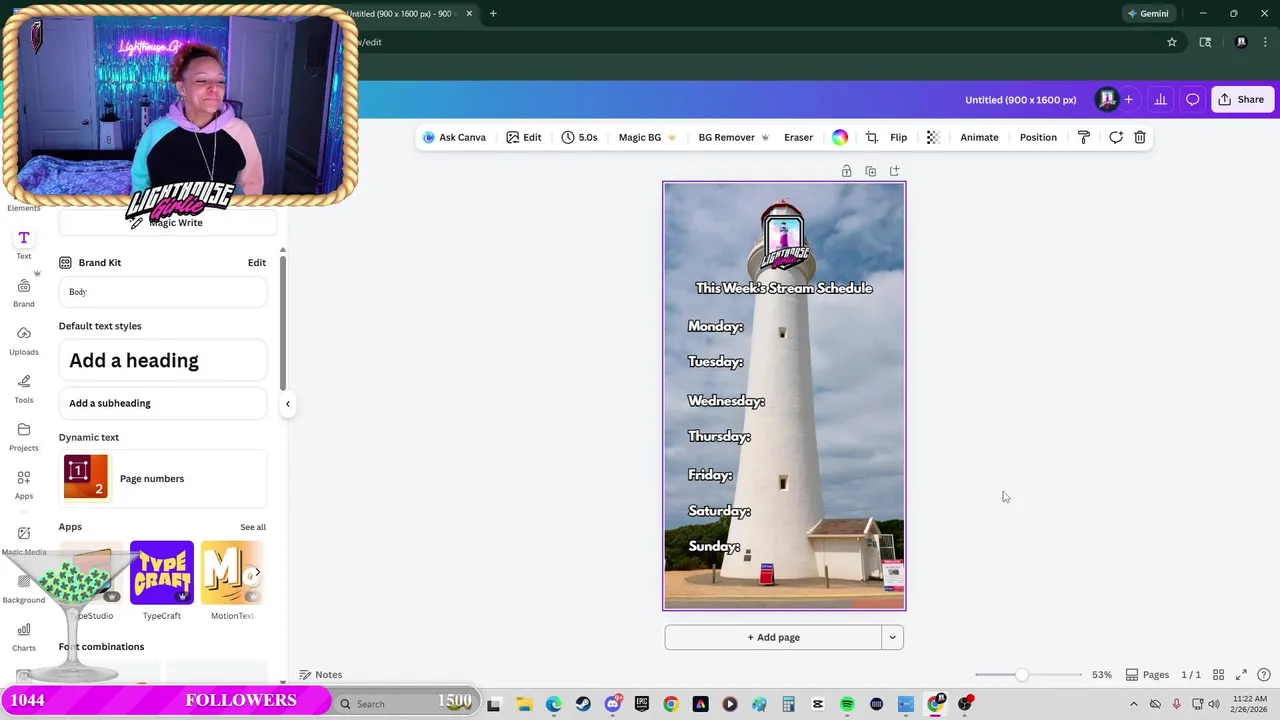Click the Share button
1280x720 pixels.
click(x=1241, y=99)
